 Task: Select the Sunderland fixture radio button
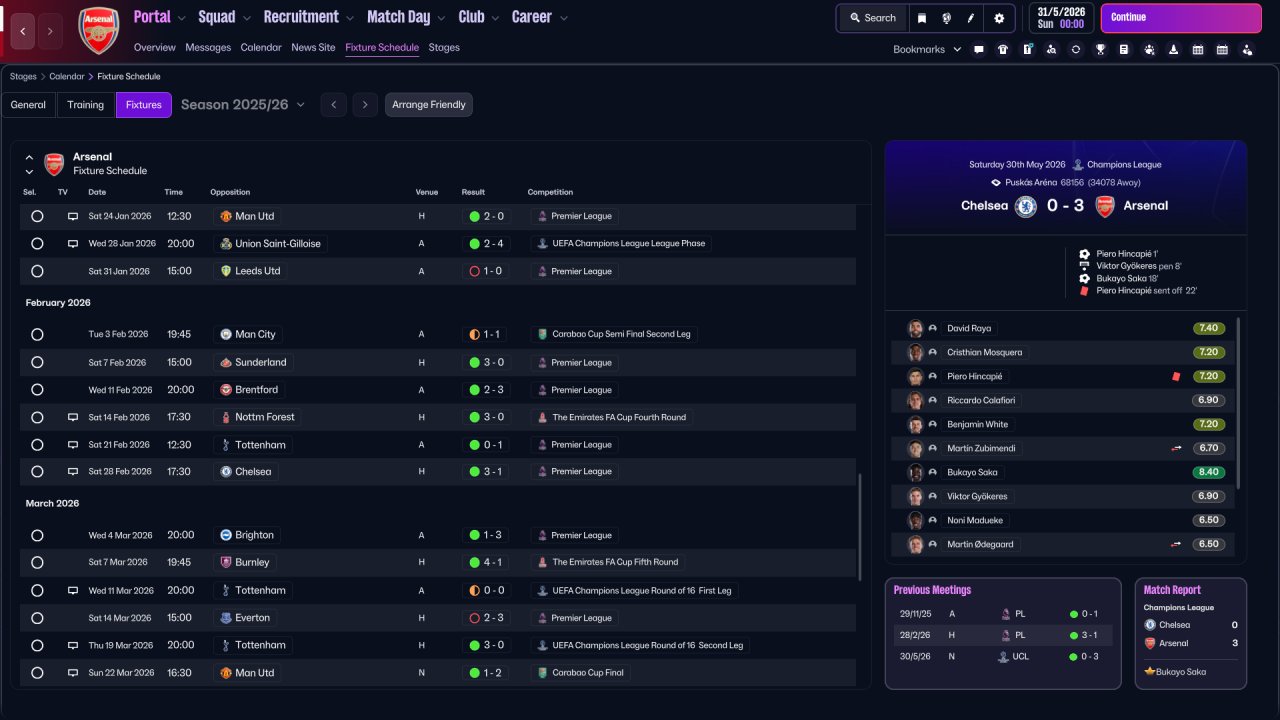click(37, 362)
